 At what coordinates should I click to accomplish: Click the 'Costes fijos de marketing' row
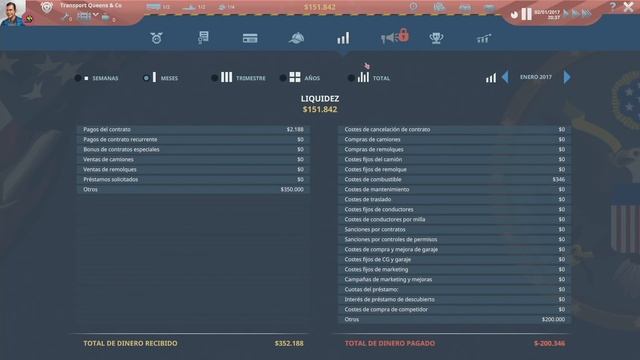click(x=454, y=269)
